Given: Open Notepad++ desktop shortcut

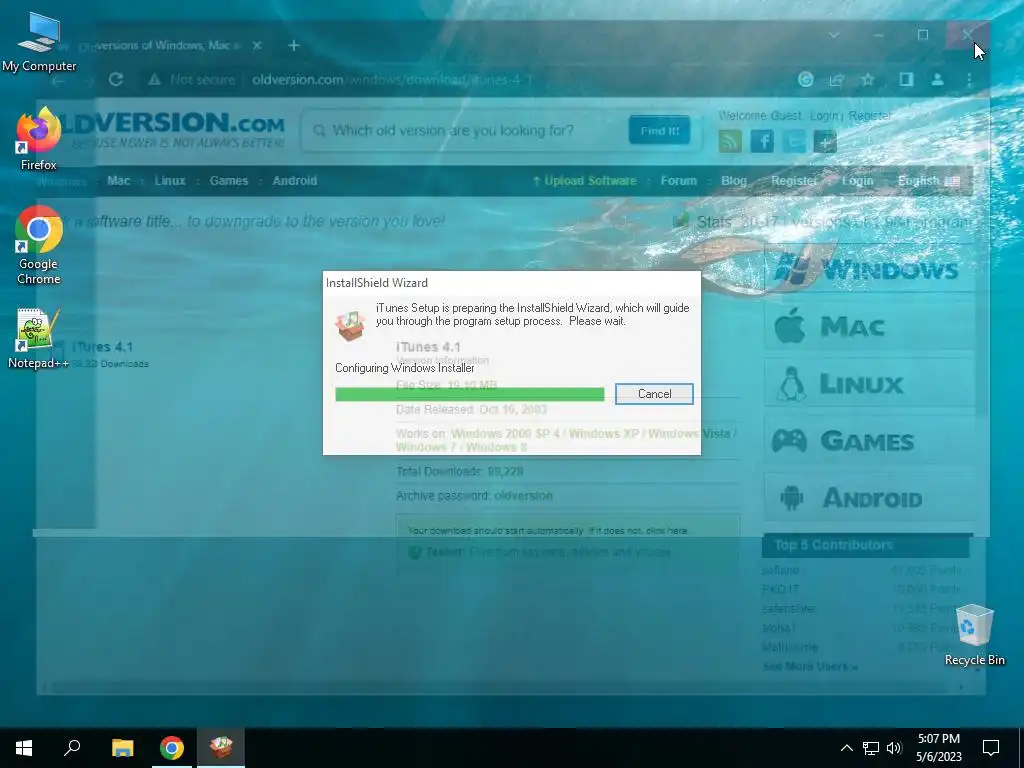Looking at the screenshot, I should [37, 339].
